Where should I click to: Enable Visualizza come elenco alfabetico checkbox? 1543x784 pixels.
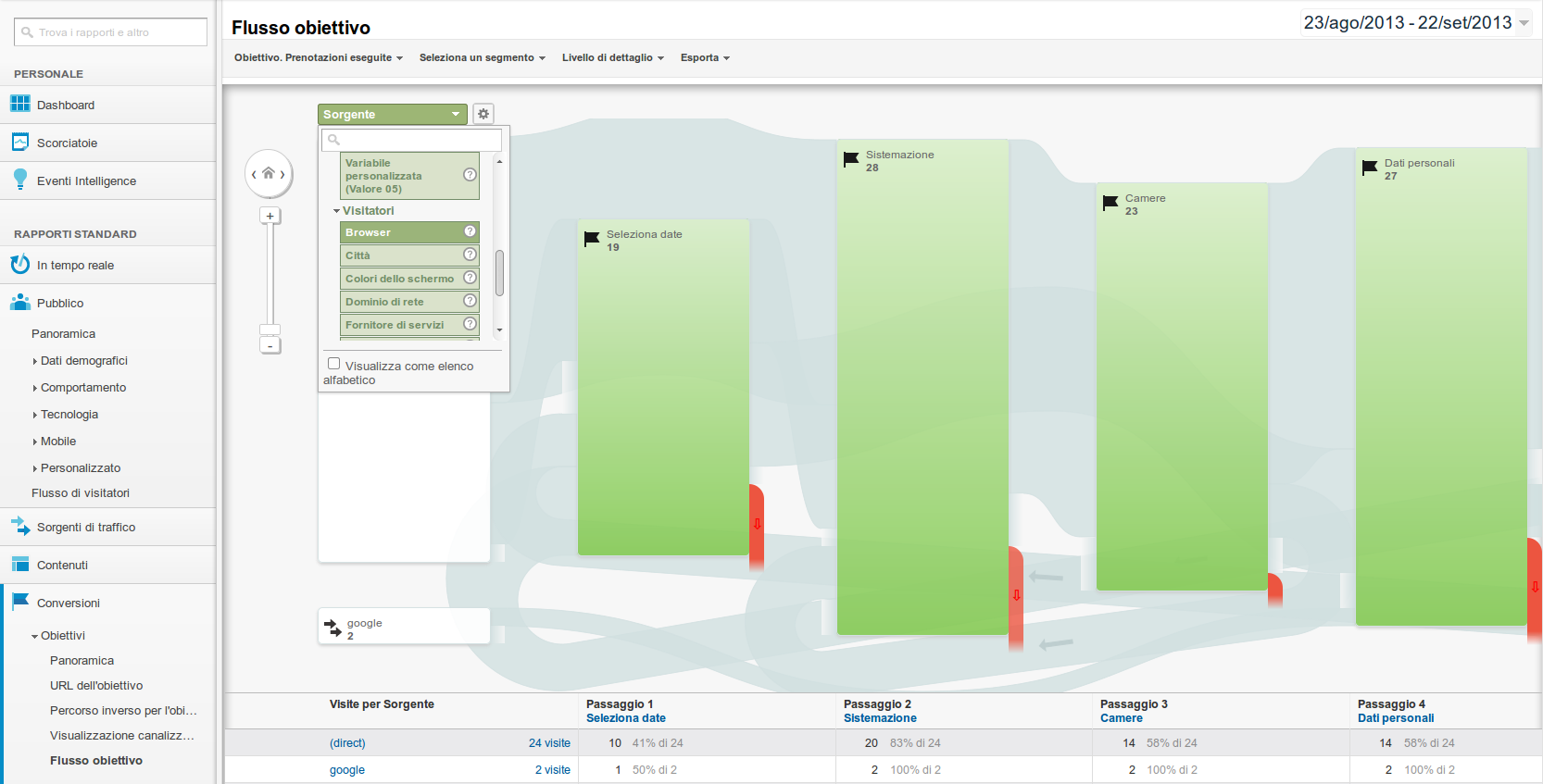tap(334, 364)
